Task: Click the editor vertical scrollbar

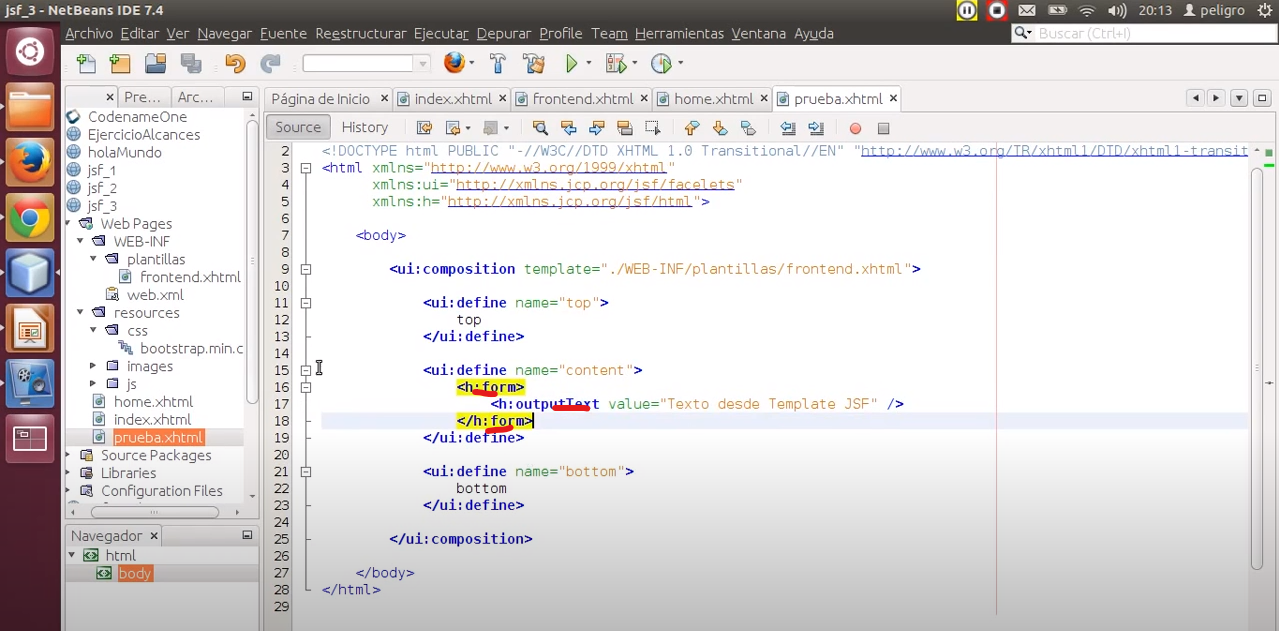Action: (1257, 370)
